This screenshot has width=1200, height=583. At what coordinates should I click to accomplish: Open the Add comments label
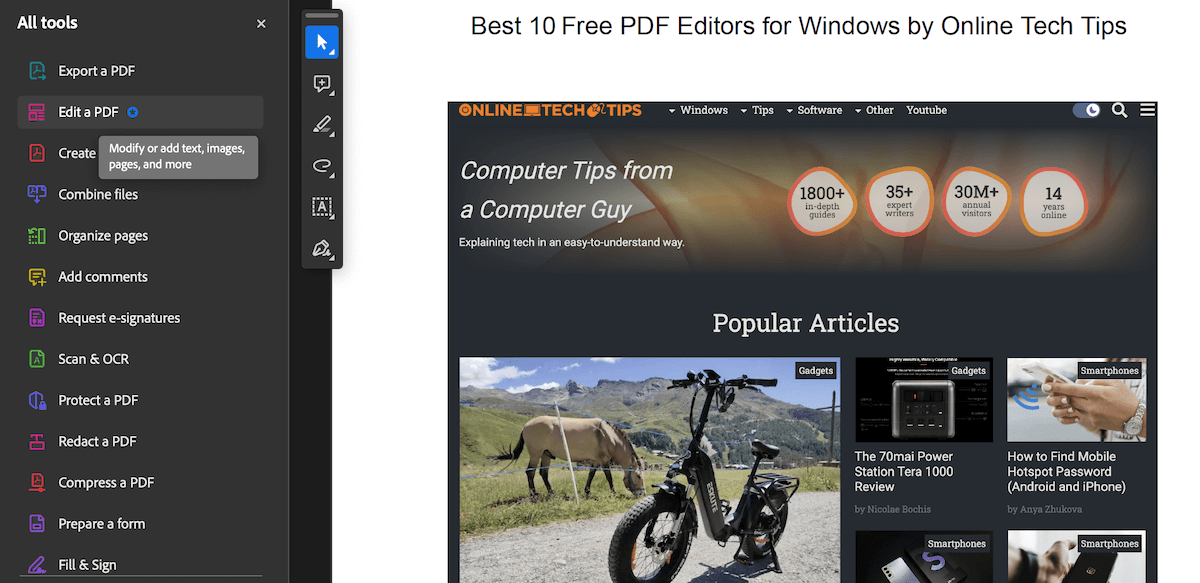click(x=103, y=277)
